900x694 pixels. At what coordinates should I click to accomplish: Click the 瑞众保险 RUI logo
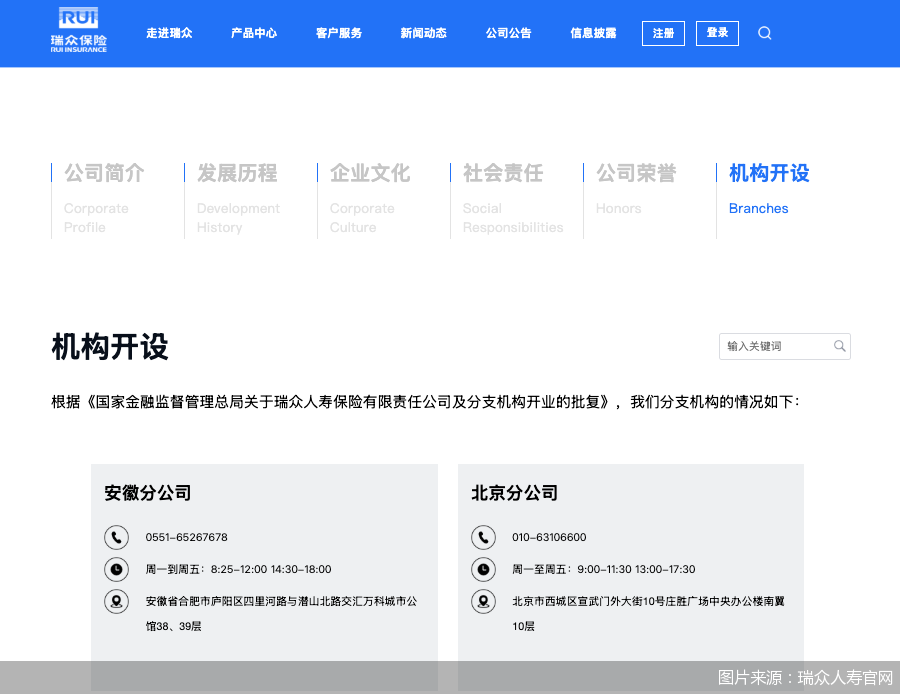pyautogui.click(x=78, y=31)
